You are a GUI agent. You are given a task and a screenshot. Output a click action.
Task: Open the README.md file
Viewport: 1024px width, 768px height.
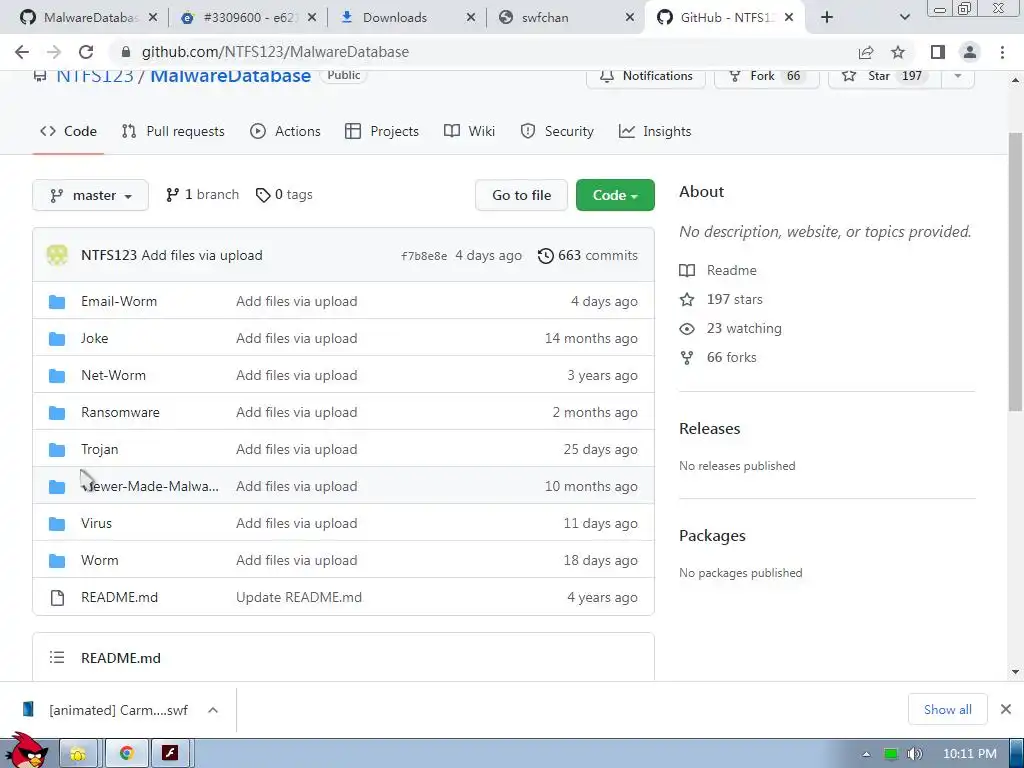tap(120, 597)
